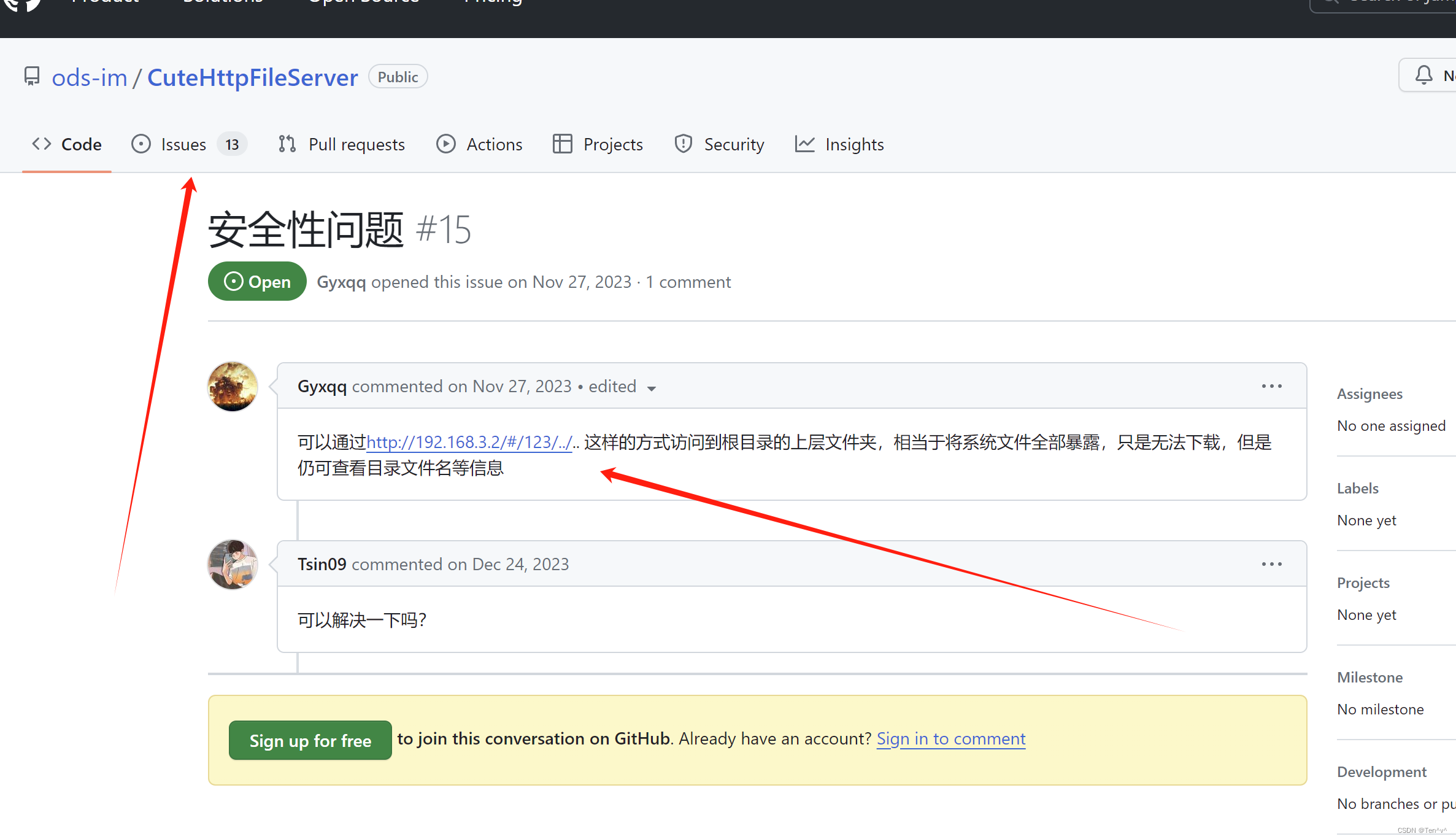Expand the edited history dropdown
This screenshot has height=839, width=1456.
(x=622, y=387)
